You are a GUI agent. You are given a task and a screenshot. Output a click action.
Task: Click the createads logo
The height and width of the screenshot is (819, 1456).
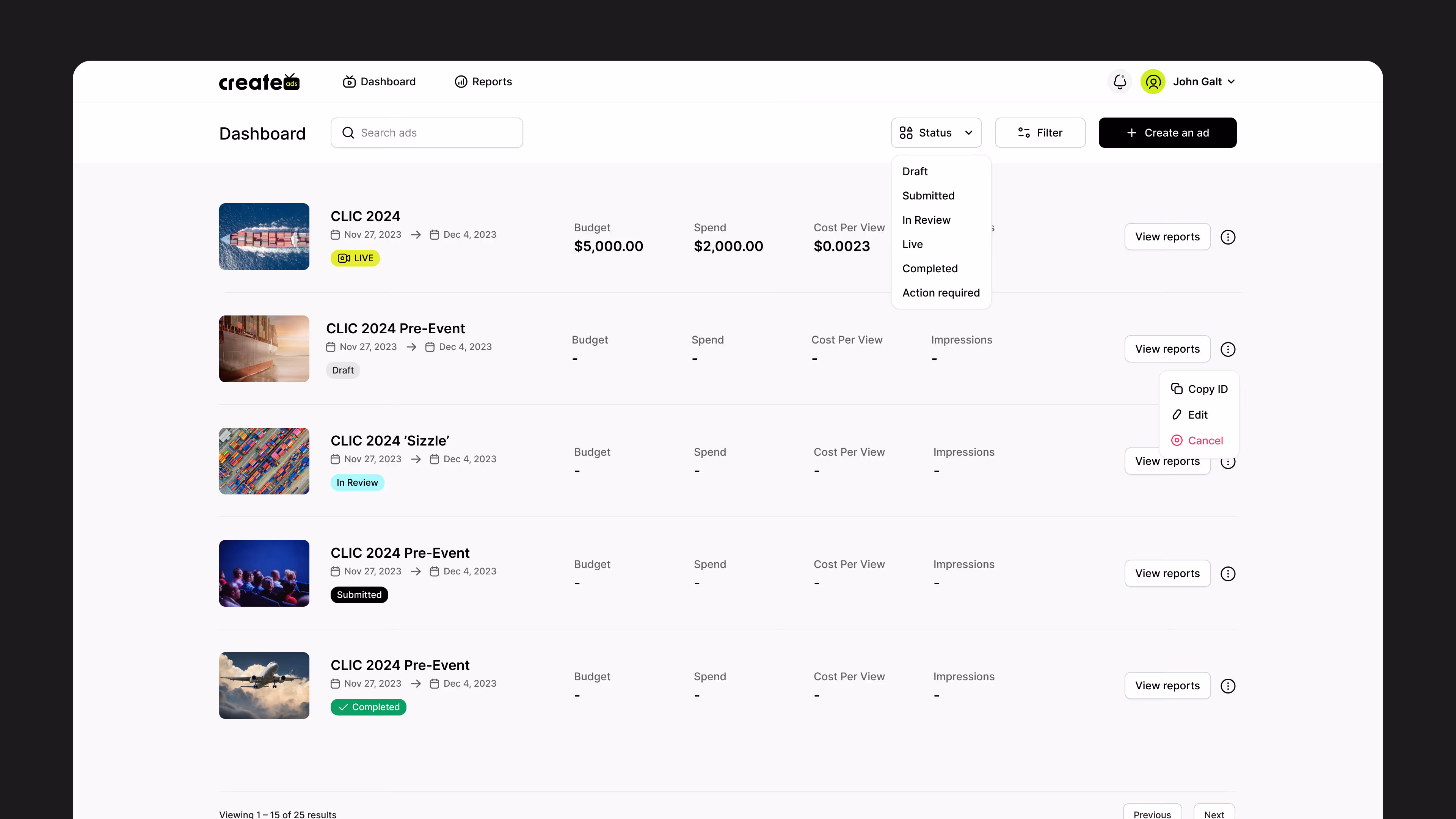pos(259,82)
